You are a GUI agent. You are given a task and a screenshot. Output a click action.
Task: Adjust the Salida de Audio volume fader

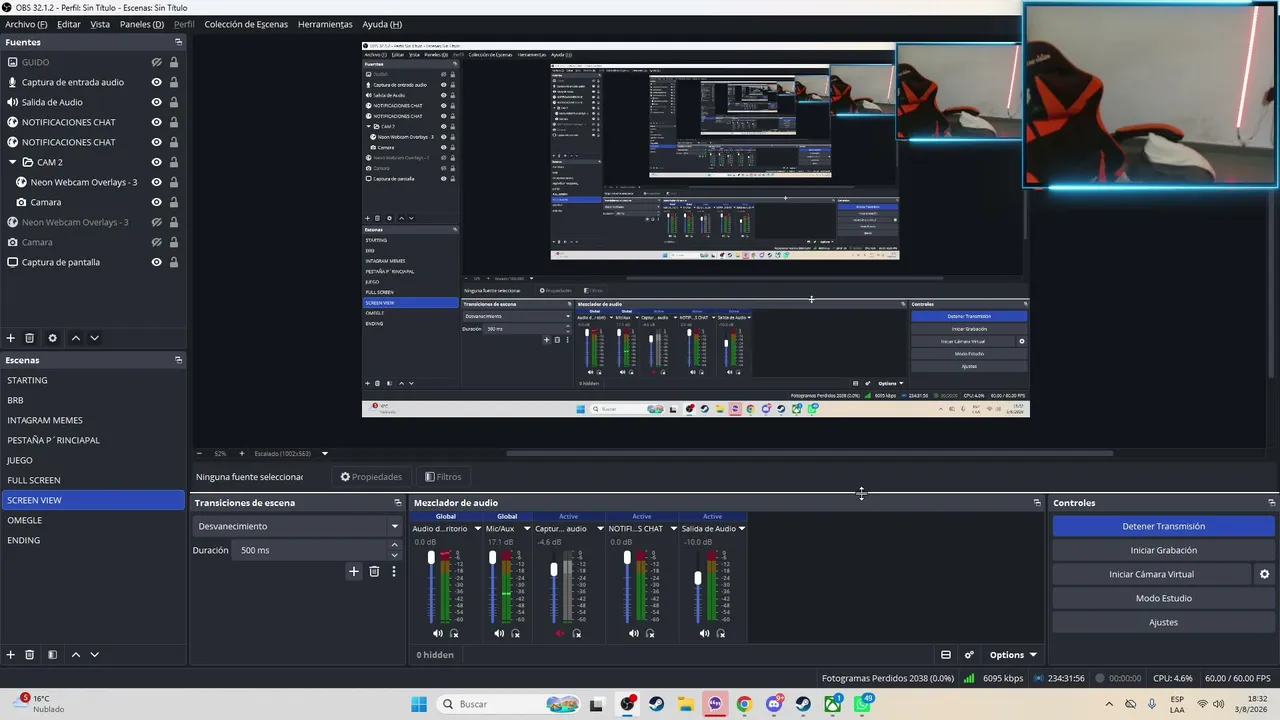click(x=697, y=578)
